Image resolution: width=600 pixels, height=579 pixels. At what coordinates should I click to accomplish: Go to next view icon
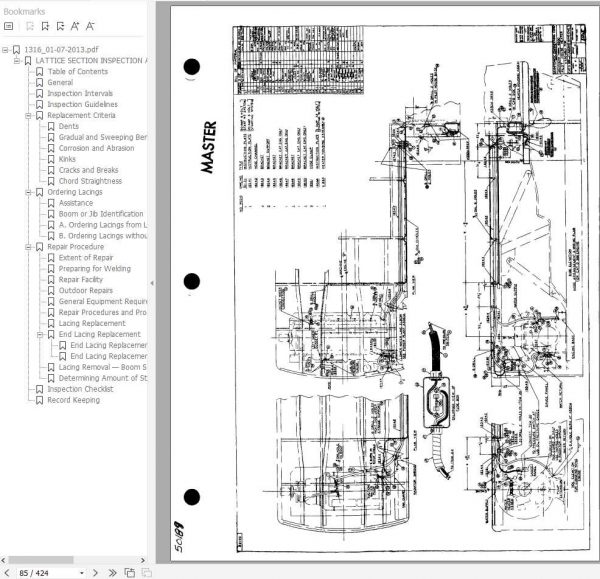tap(147, 572)
